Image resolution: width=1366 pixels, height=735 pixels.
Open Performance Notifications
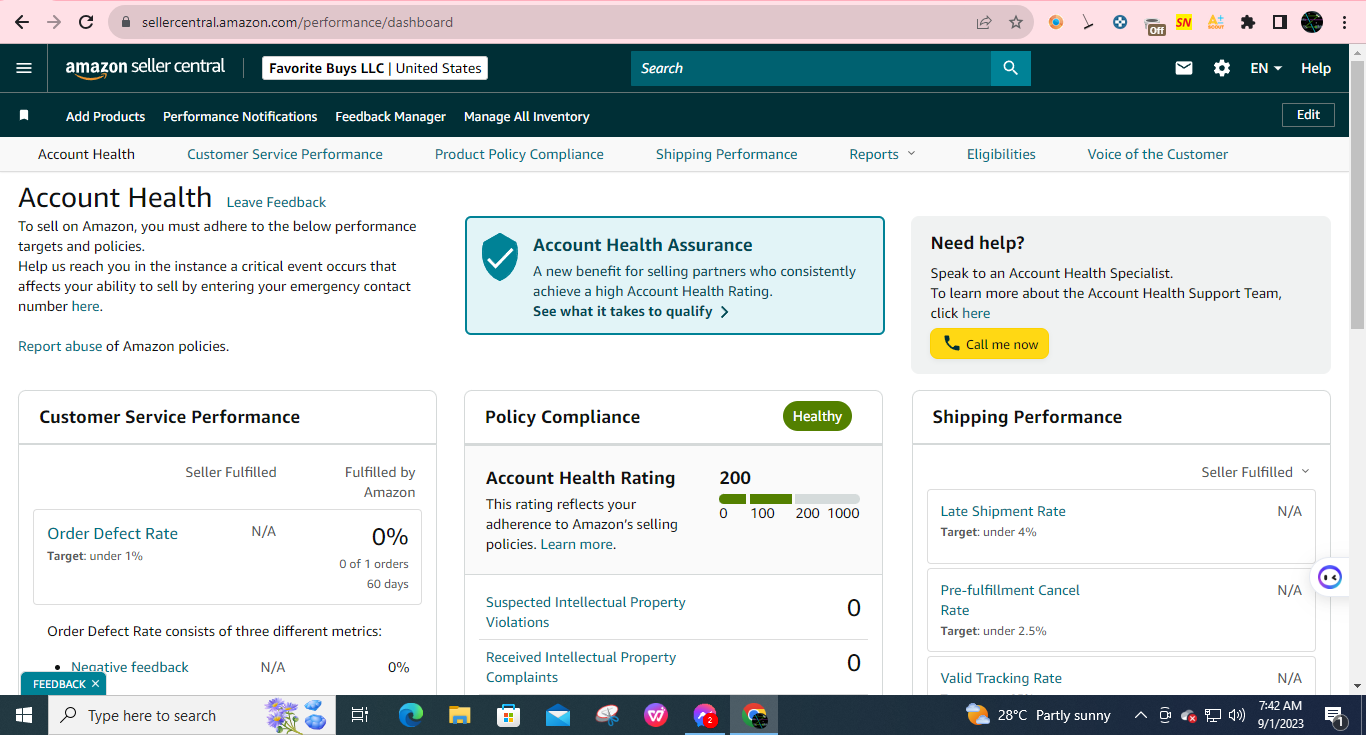coord(240,116)
